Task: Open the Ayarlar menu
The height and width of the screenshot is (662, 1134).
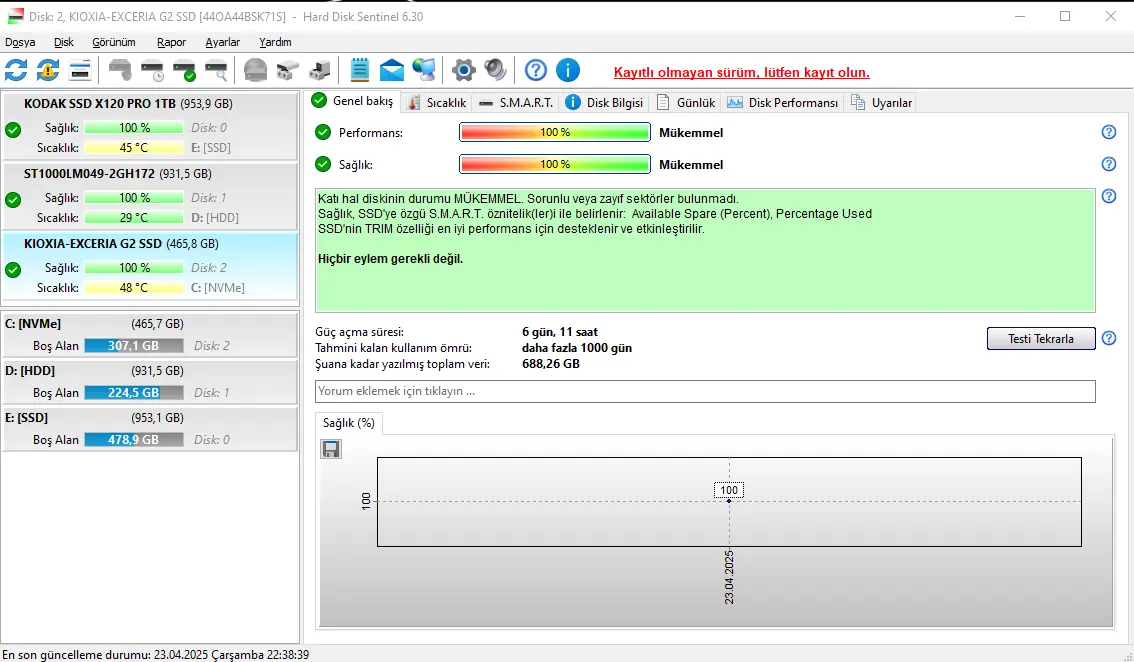Action: click(x=223, y=42)
